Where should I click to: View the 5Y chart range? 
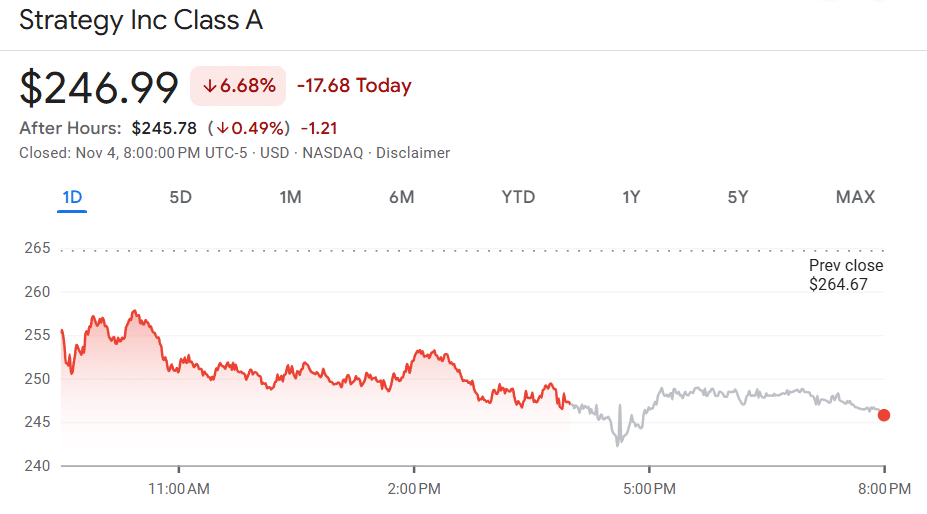pos(738,197)
